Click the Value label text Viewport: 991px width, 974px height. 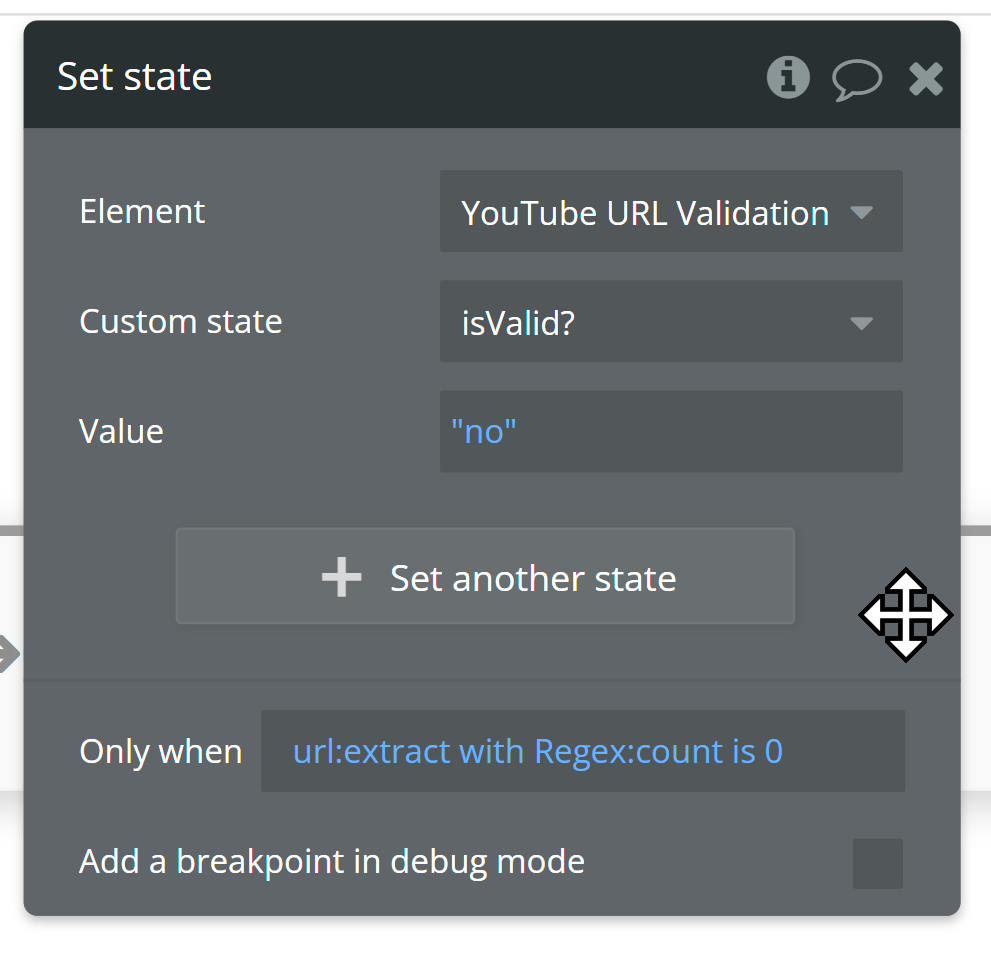[121, 431]
